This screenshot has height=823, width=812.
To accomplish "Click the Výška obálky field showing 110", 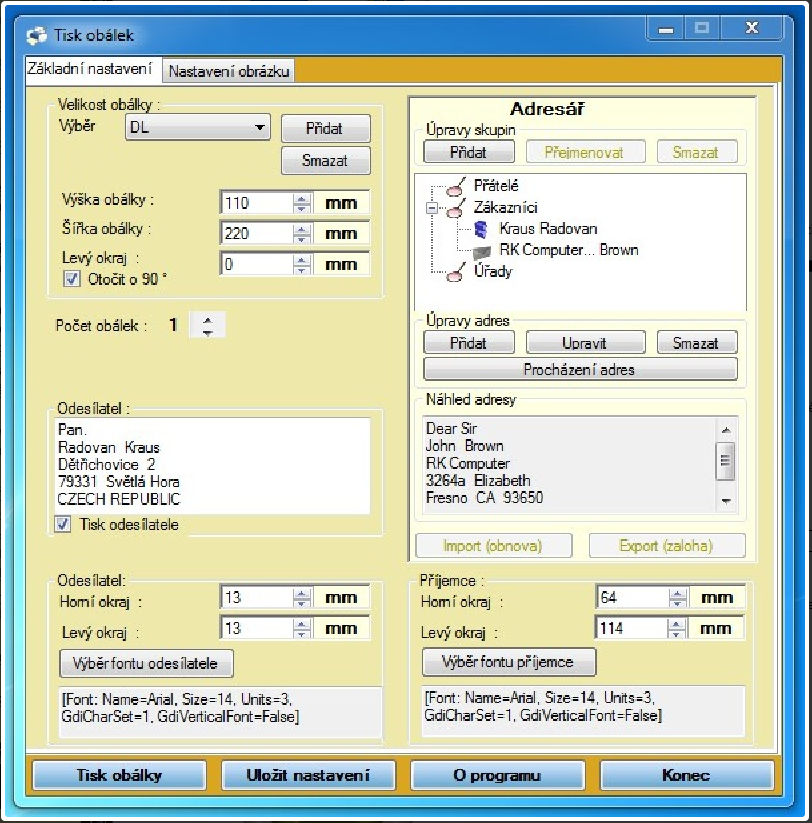I will [257, 203].
